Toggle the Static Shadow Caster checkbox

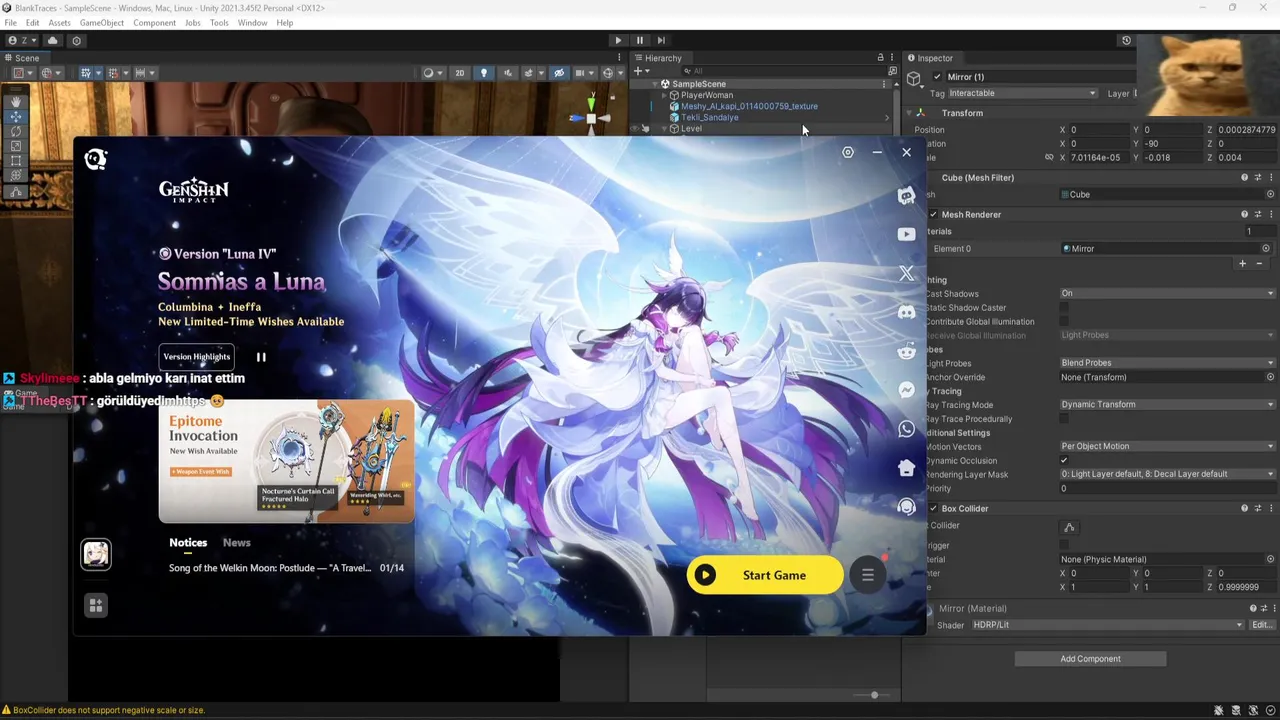pyautogui.click(x=1064, y=308)
